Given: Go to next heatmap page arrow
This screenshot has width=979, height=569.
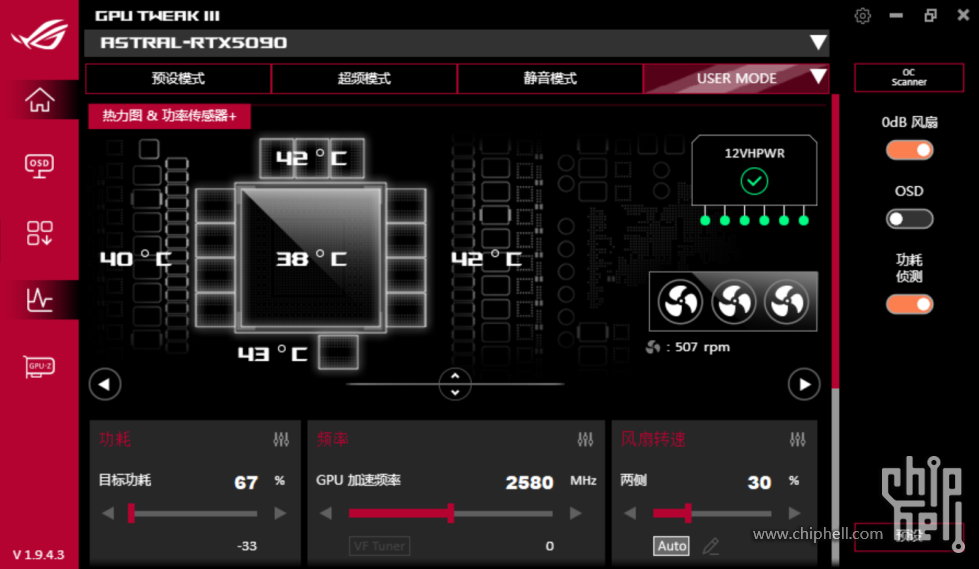Looking at the screenshot, I should pos(804,384).
